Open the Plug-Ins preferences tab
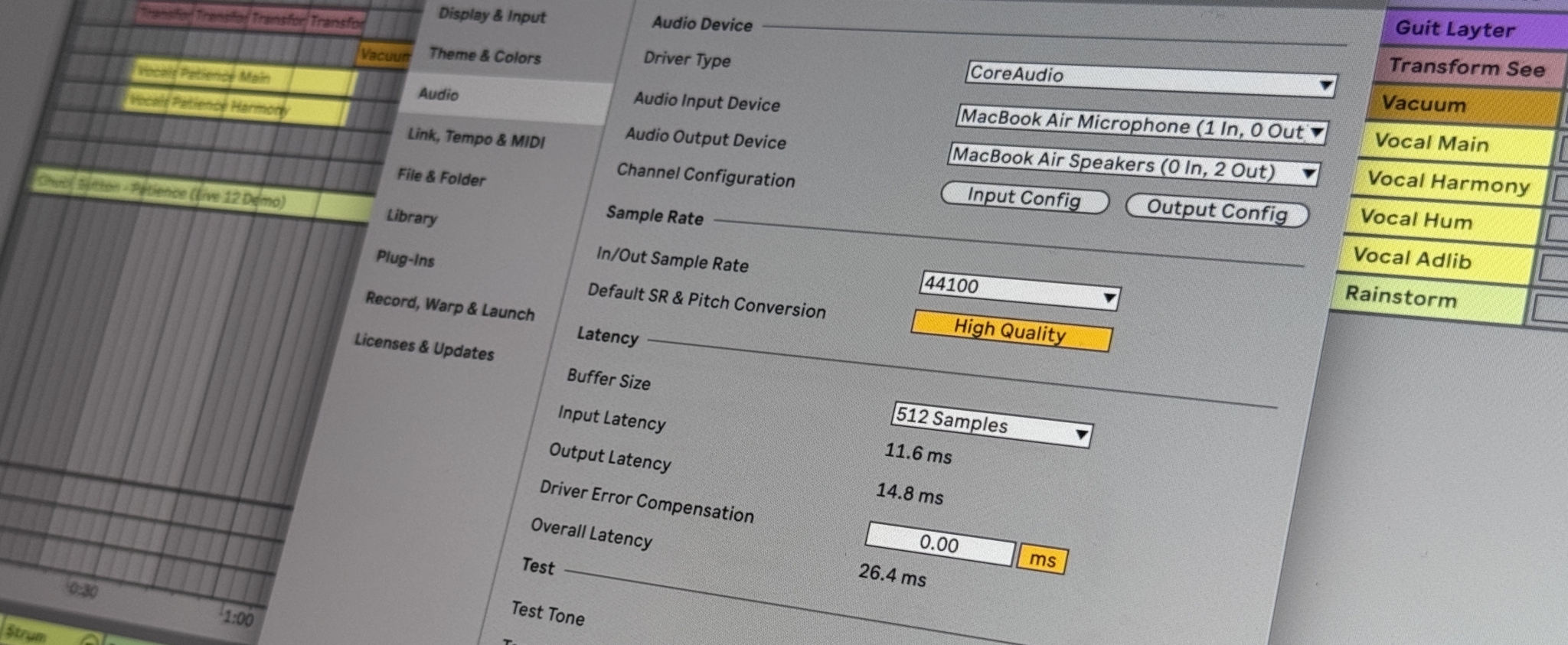The height and width of the screenshot is (645, 1568). [405, 259]
